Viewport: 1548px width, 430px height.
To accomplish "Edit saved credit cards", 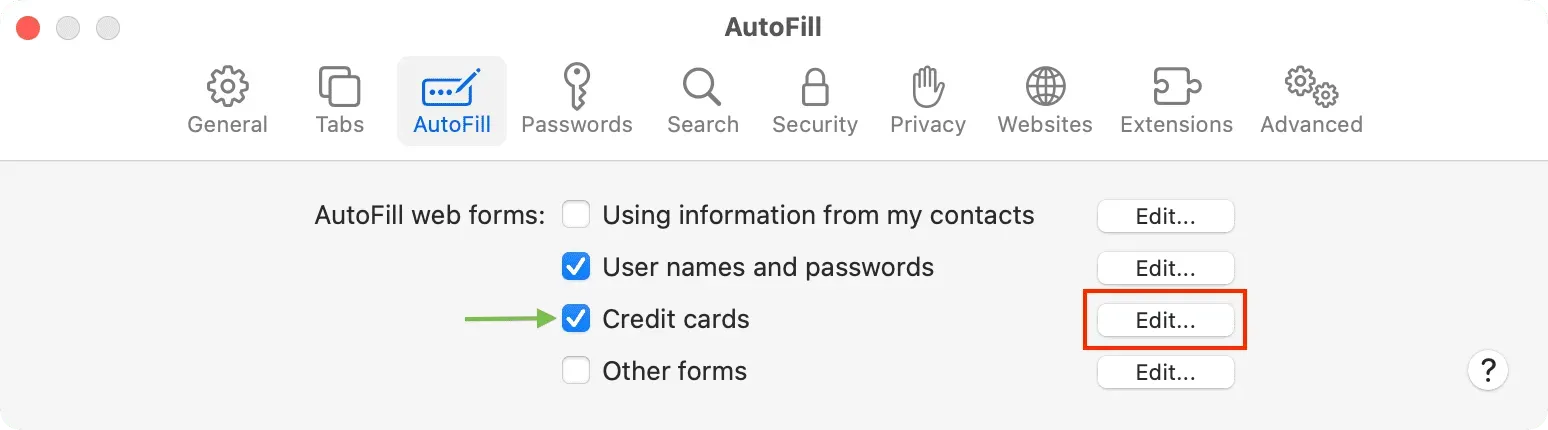I will tap(1166, 320).
